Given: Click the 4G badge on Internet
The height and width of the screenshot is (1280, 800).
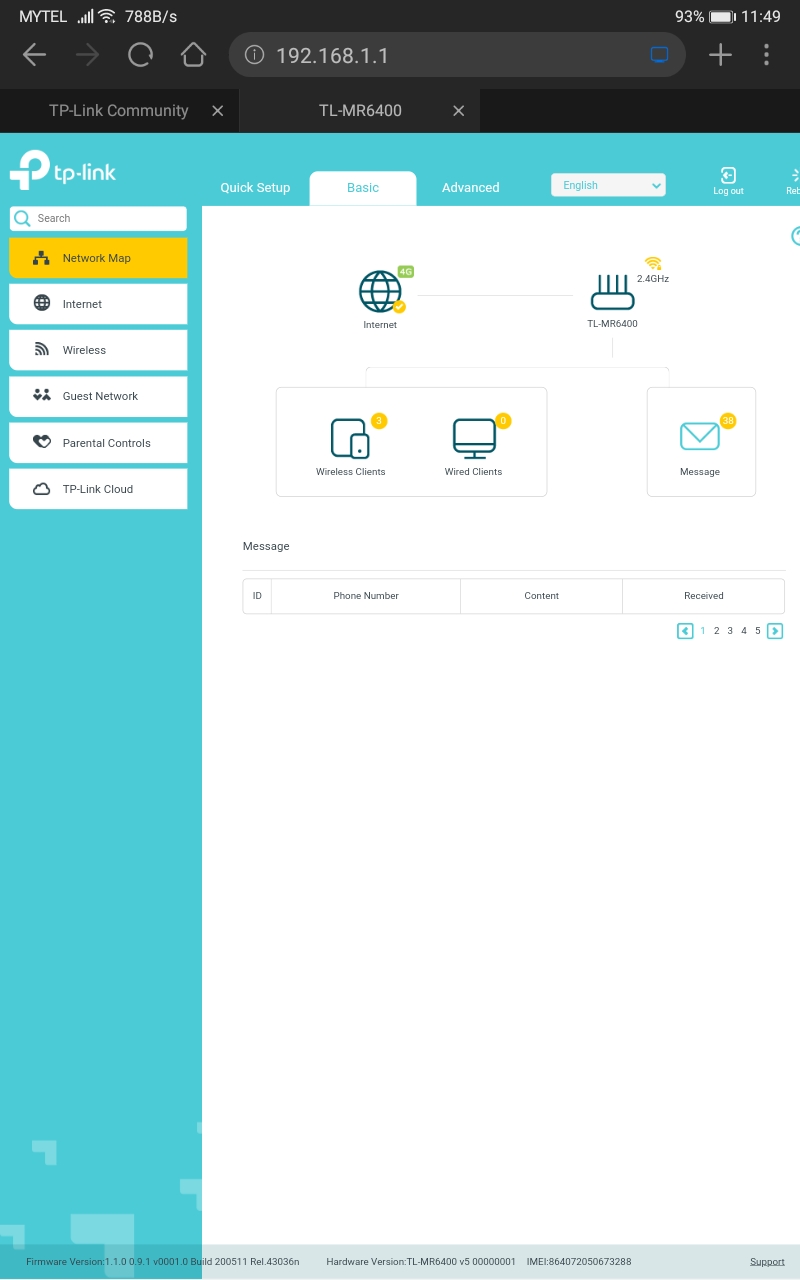Looking at the screenshot, I should 406,271.
